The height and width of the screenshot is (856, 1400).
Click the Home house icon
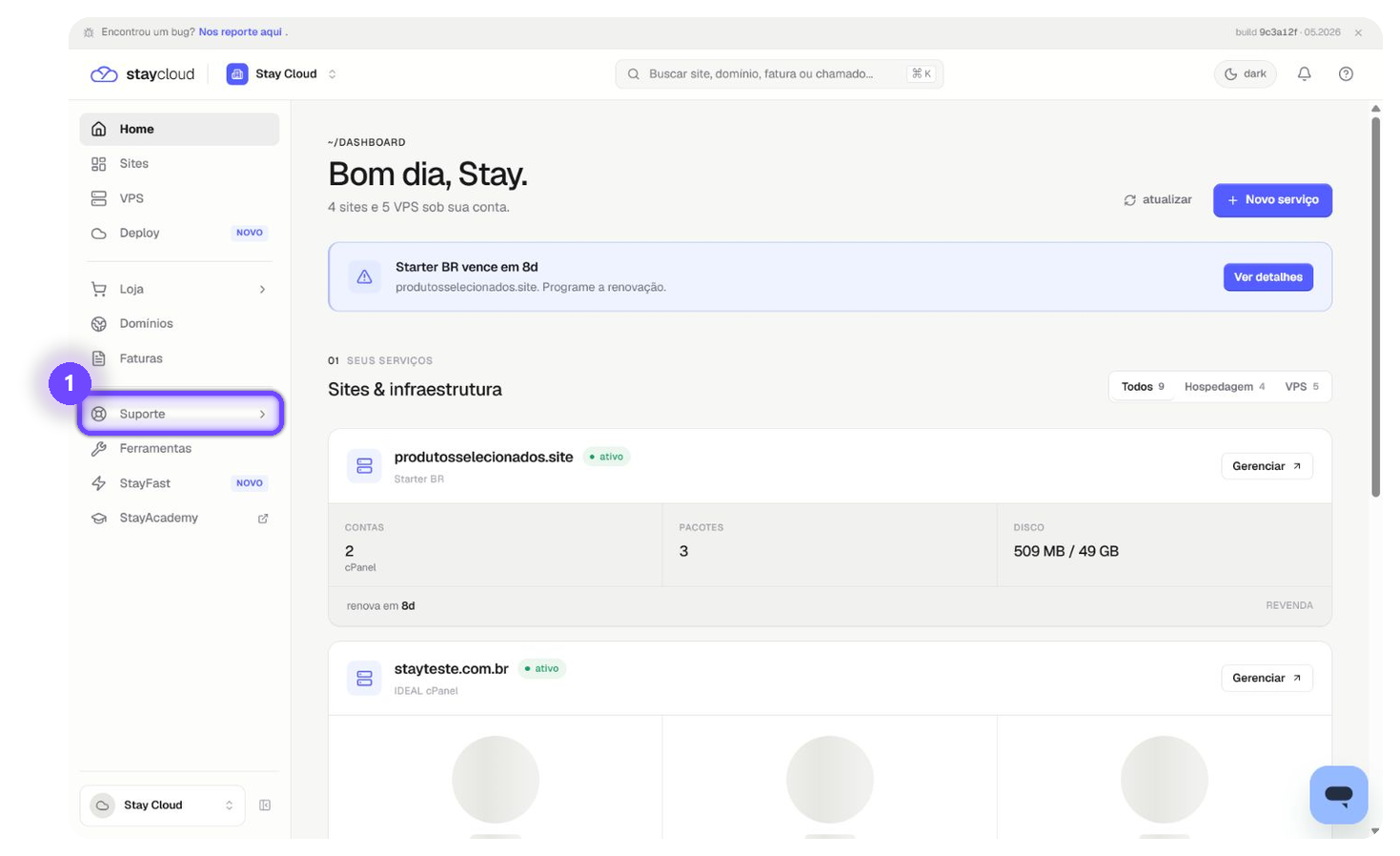tap(99, 129)
